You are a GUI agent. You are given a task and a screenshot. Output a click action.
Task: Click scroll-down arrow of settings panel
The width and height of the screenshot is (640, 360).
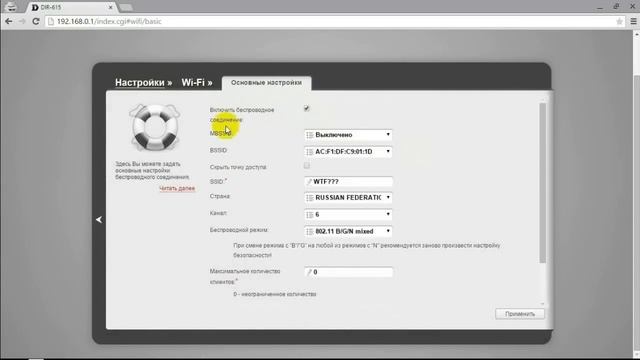(x=542, y=304)
